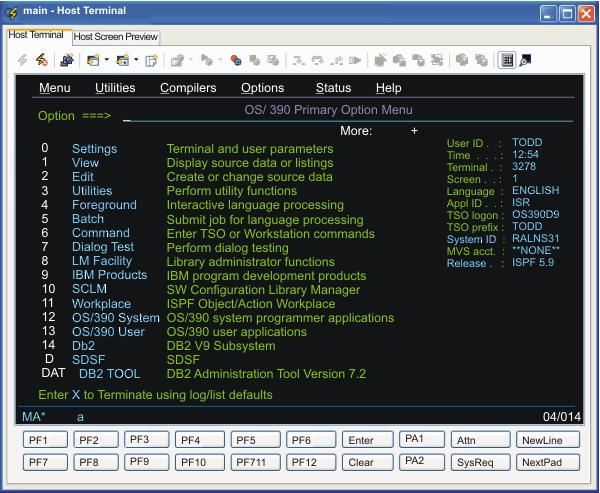Open the Compilers menu in the terminal

point(188,88)
